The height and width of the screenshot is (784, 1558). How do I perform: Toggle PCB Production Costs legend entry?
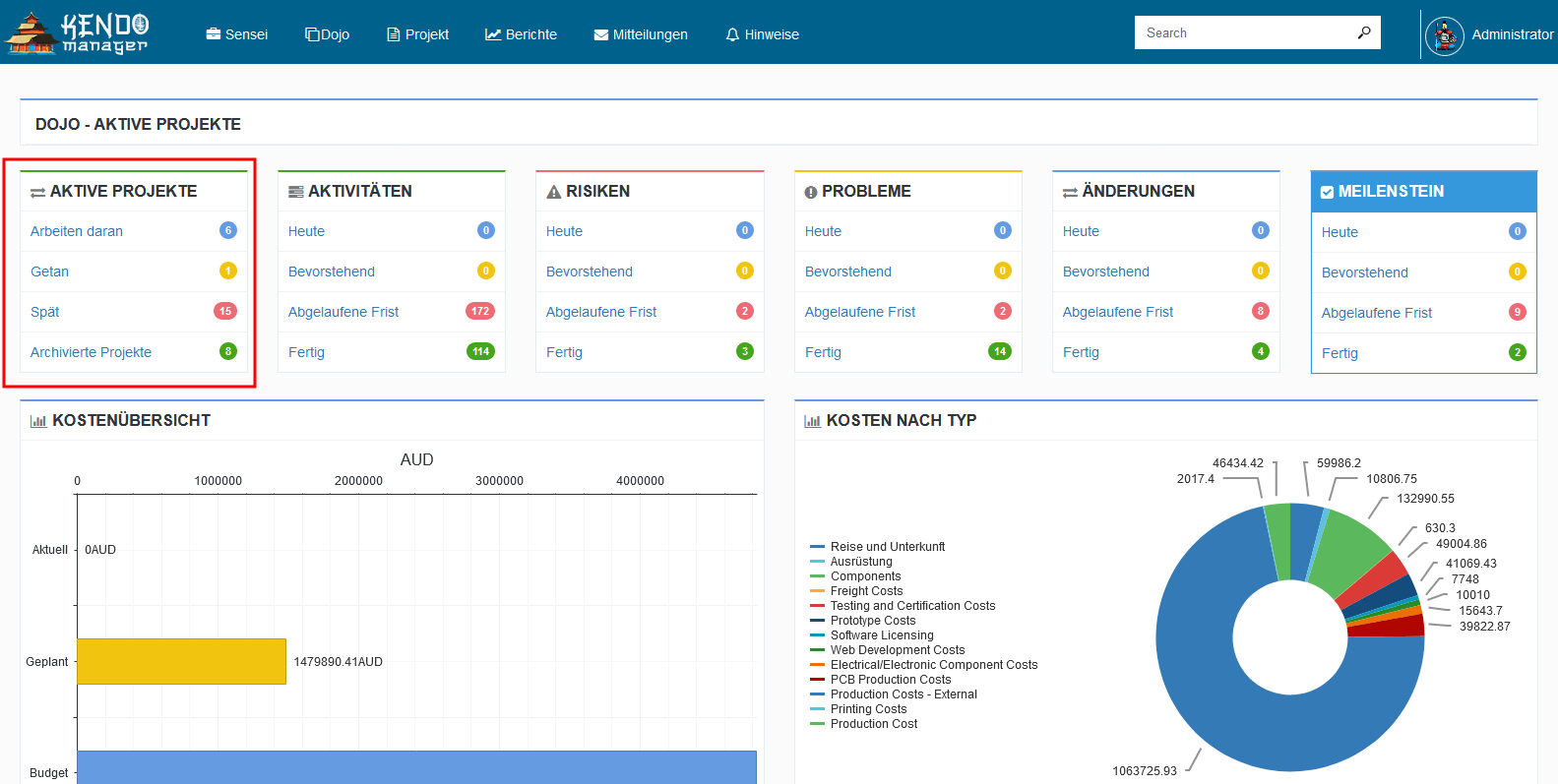[881, 680]
